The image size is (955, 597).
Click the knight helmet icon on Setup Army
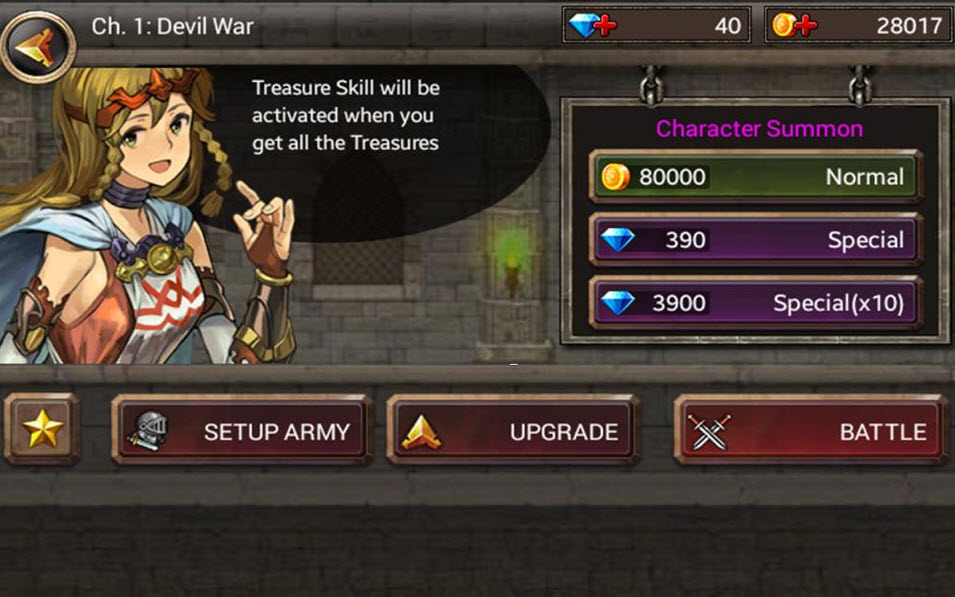coord(147,431)
